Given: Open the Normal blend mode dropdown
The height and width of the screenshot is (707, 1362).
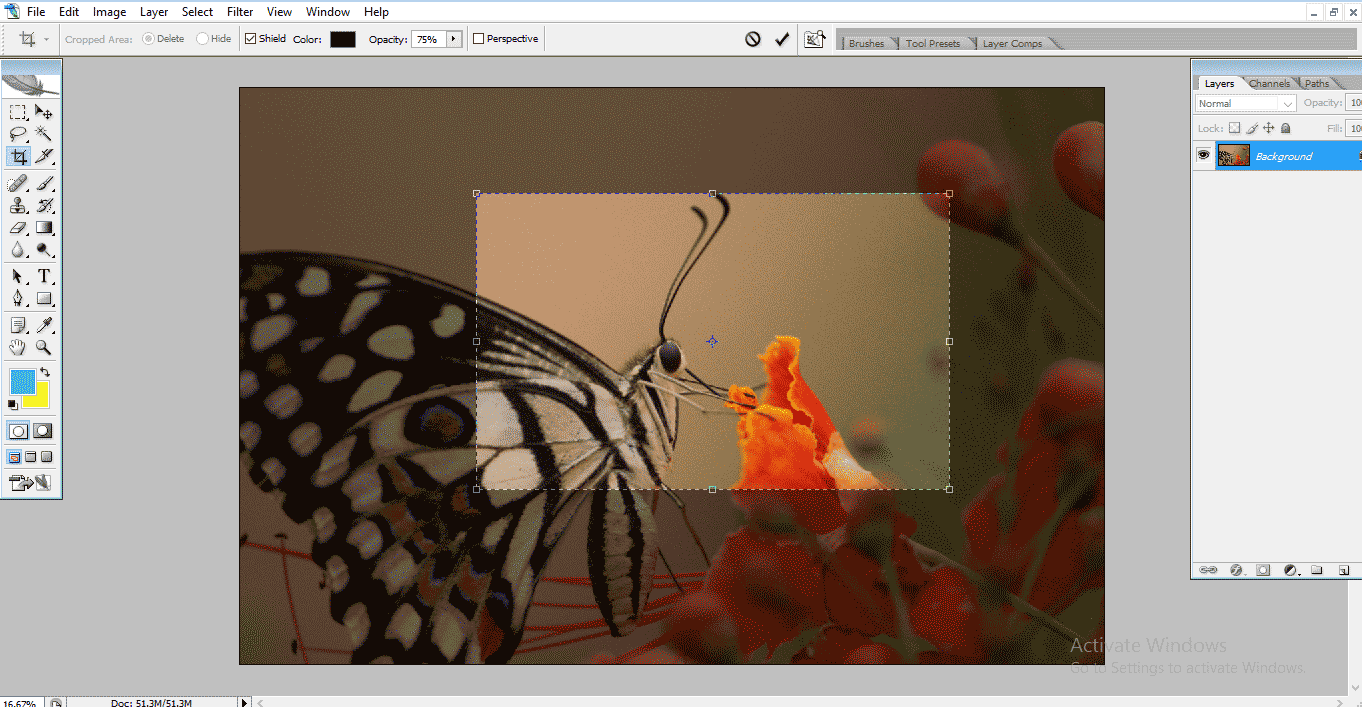Looking at the screenshot, I should (x=1245, y=103).
